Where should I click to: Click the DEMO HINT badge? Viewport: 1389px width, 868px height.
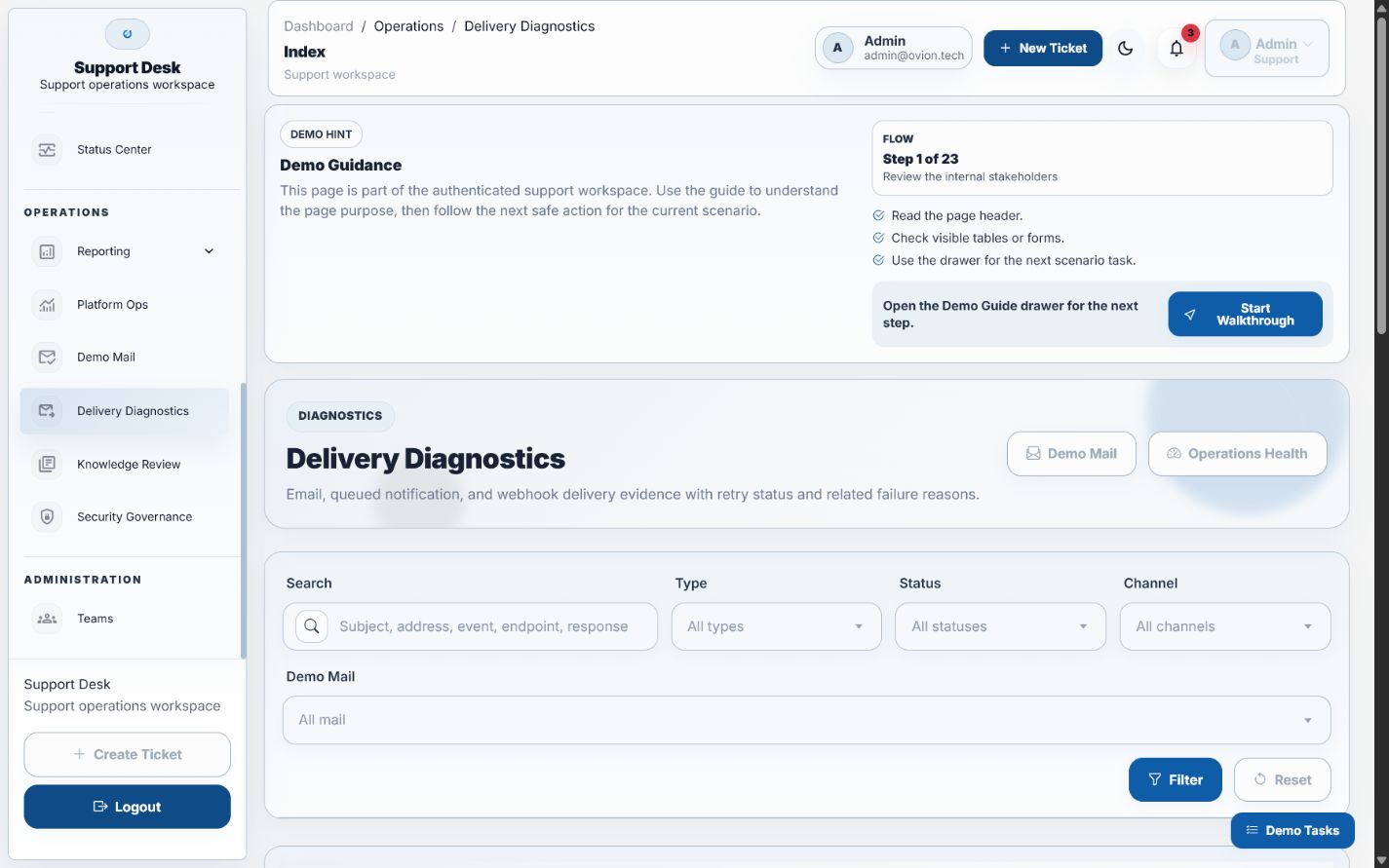click(321, 134)
